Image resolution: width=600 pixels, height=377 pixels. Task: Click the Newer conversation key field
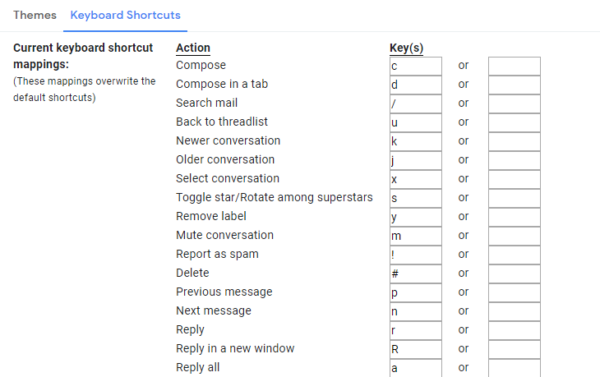pos(416,142)
